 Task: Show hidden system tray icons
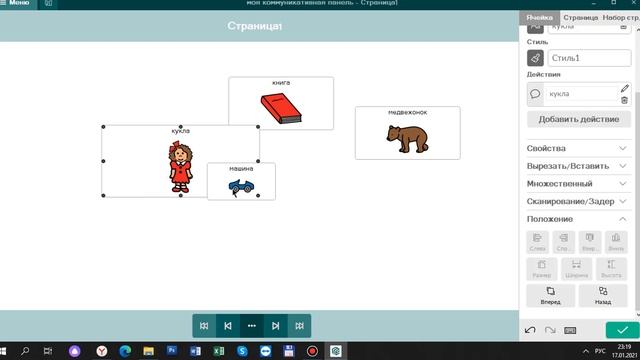(586, 351)
